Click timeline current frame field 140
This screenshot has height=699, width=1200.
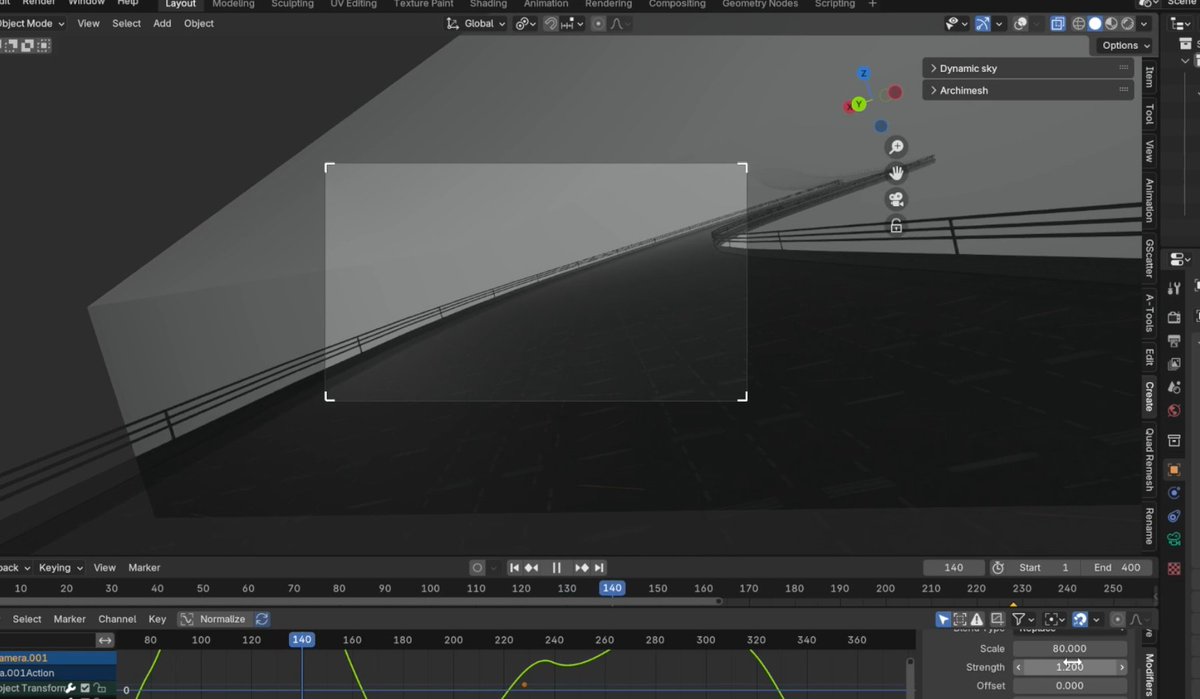[x=953, y=567]
